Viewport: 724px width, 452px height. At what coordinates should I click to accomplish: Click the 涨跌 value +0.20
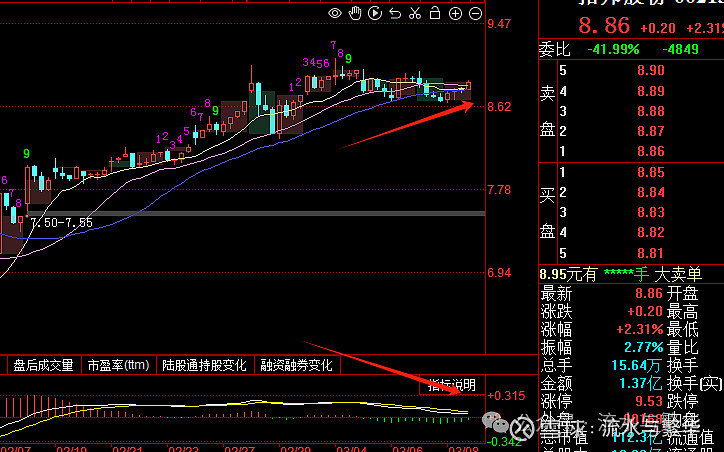tap(645, 311)
